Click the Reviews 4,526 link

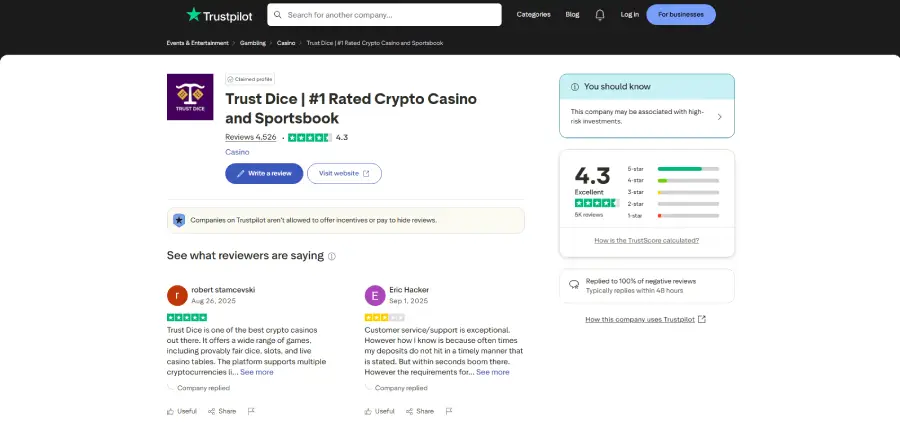click(x=251, y=137)
